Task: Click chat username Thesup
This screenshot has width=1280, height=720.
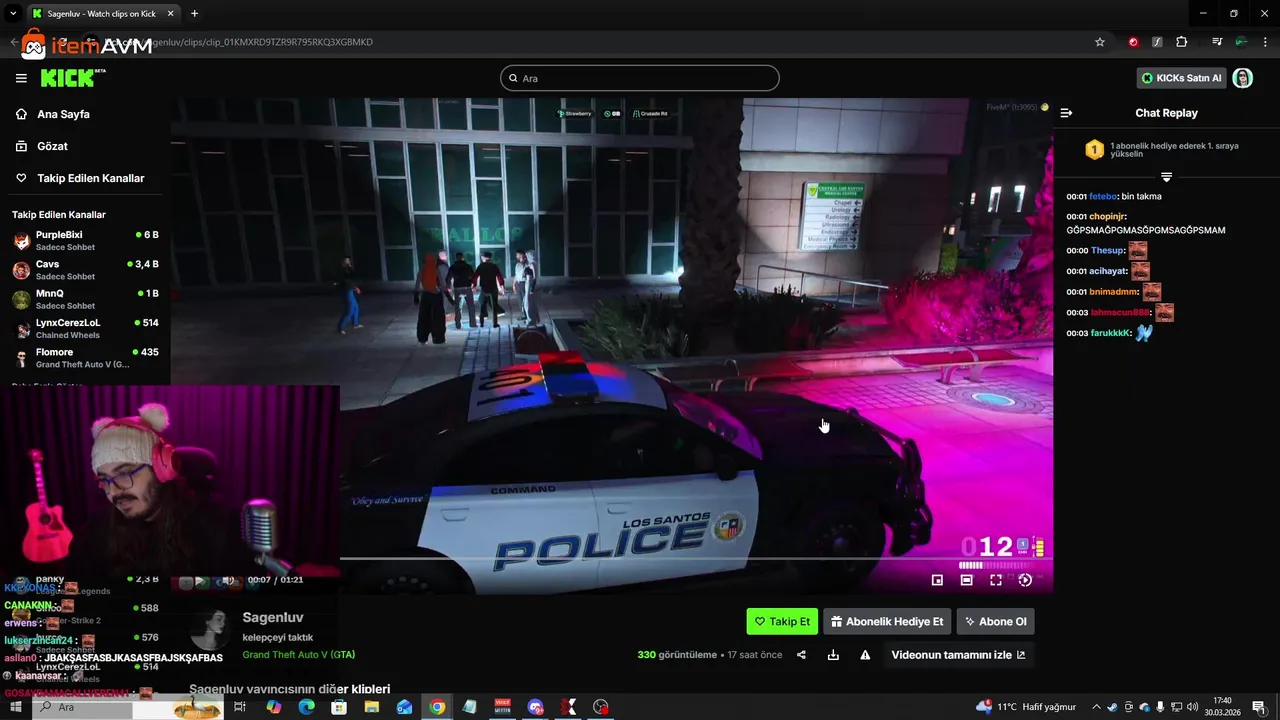Action: [1107, 250]
